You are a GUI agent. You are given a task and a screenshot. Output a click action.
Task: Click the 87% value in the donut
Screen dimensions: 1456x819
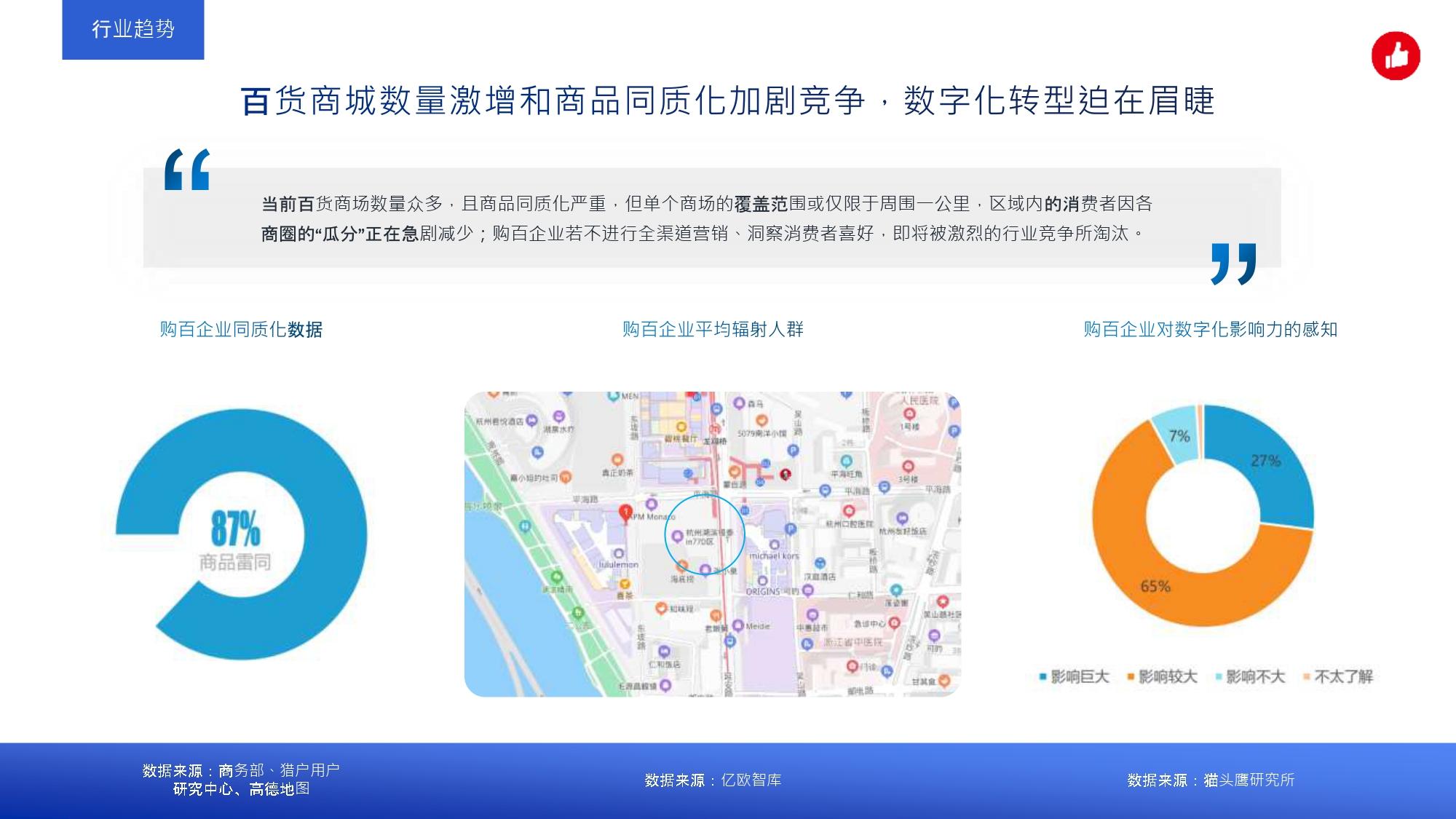coord(235,529)
